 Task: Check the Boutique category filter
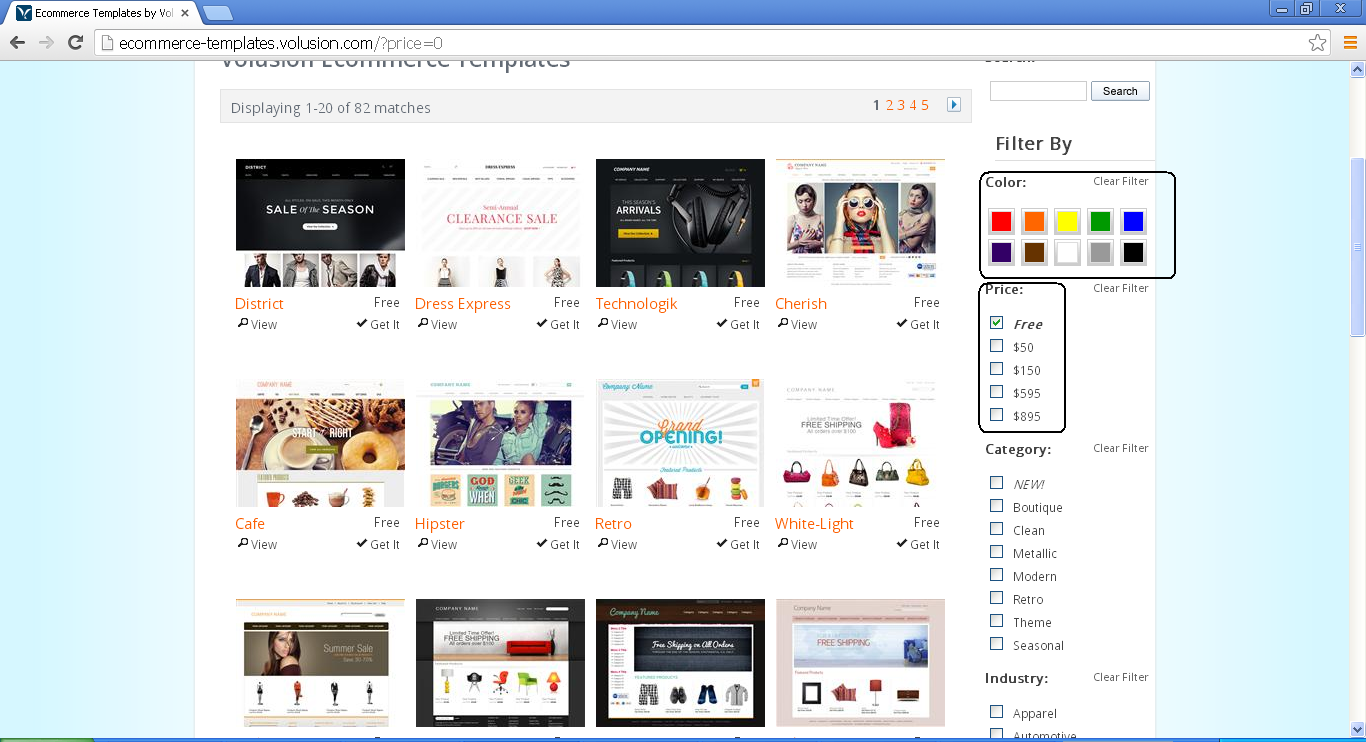coord(996,506)
